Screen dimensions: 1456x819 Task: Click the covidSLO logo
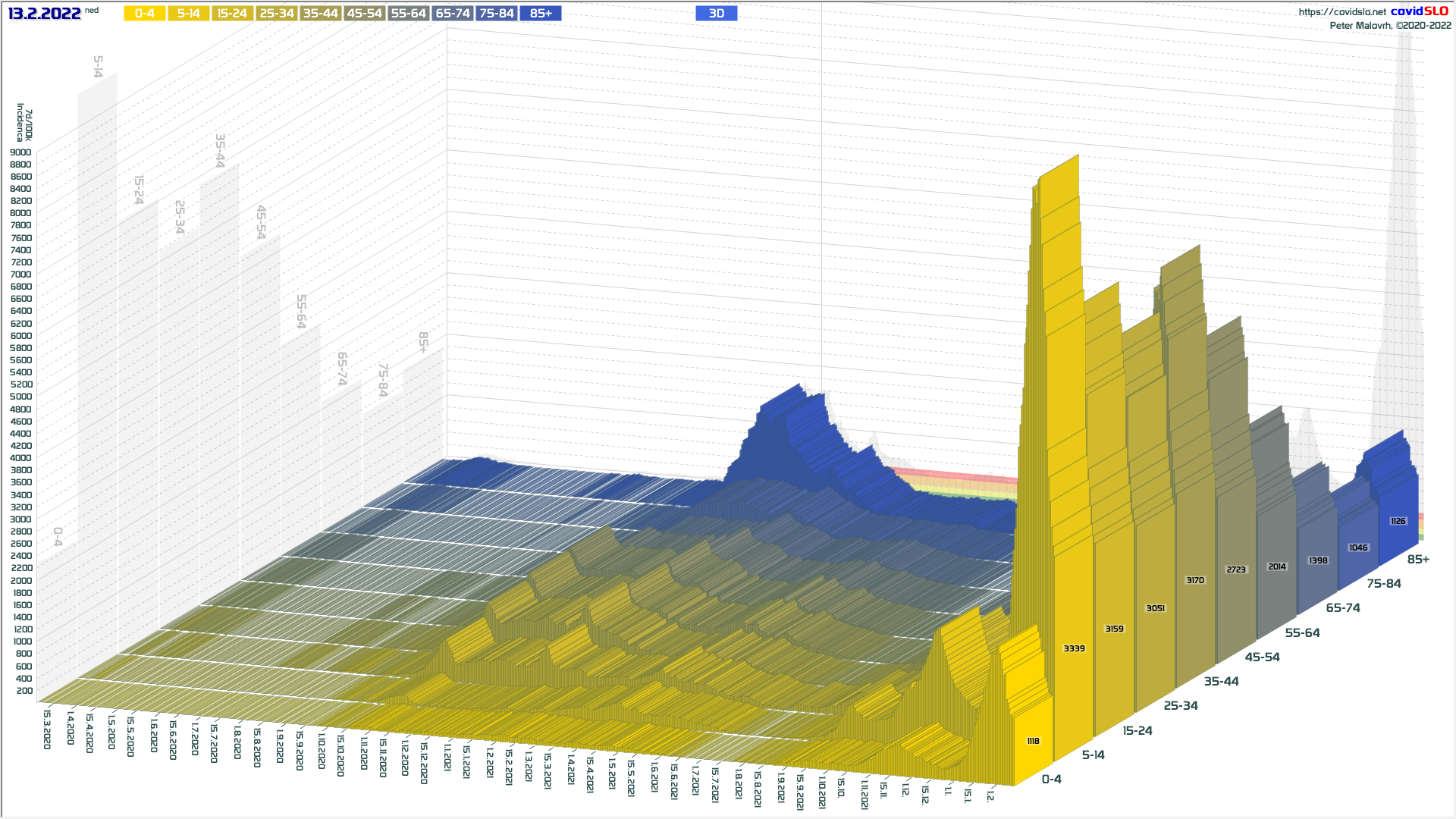[1419, 11]
